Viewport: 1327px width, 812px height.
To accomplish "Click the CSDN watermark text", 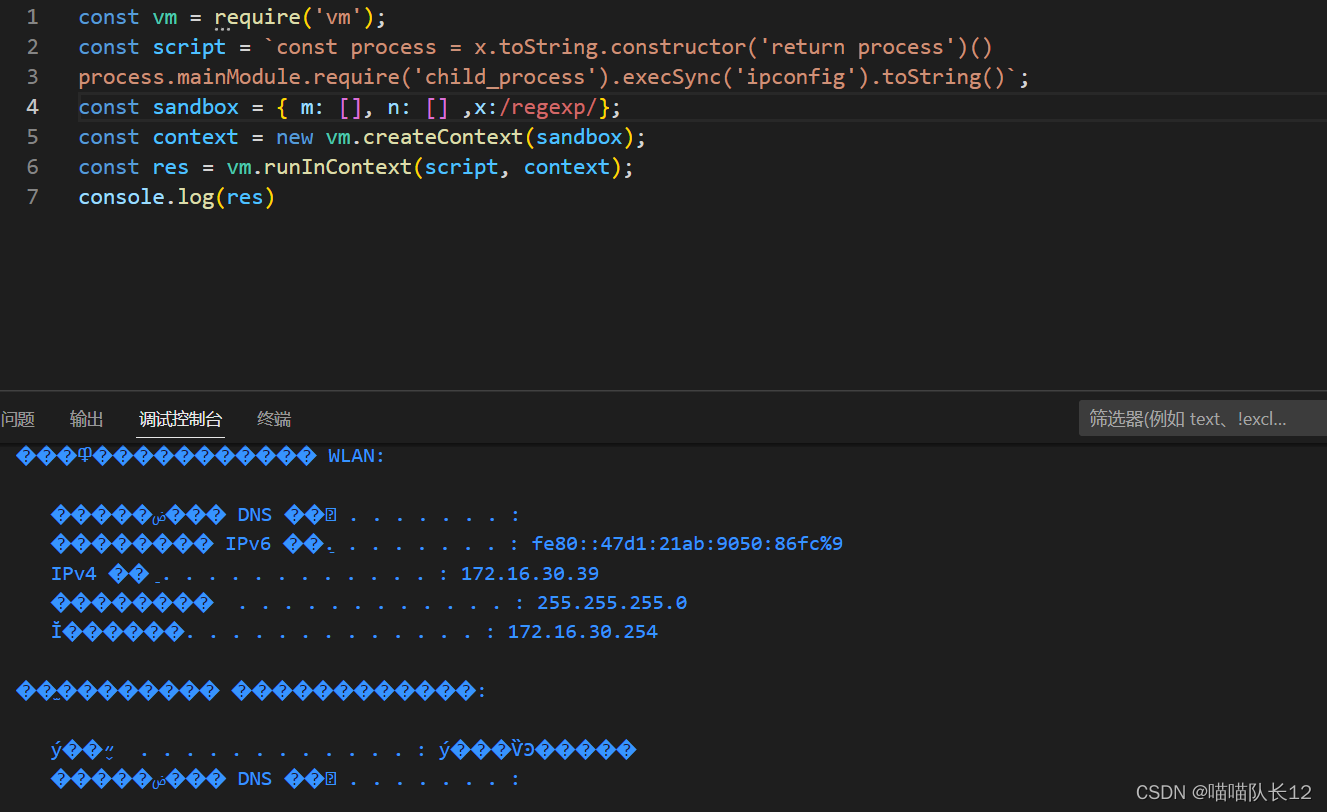I will click(x=1225, y=792).
